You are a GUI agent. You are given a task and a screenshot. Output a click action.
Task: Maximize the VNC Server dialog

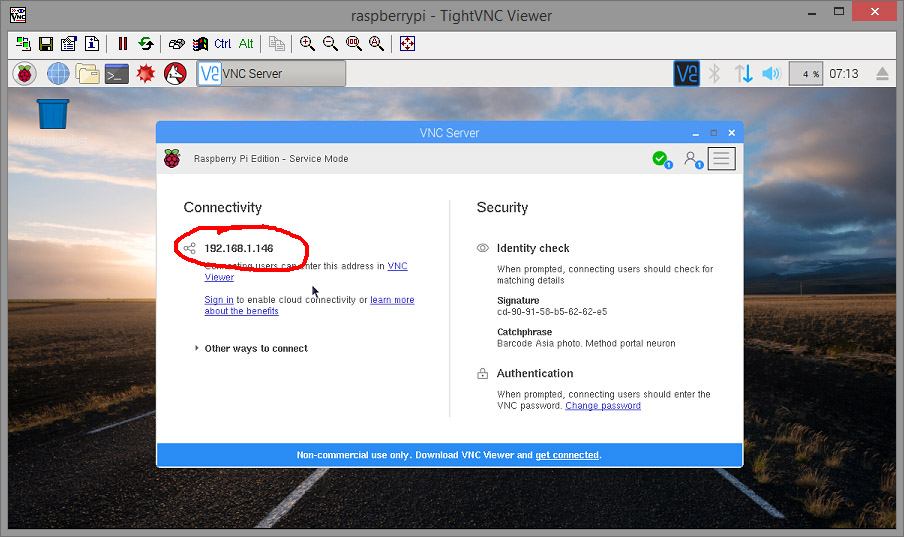click(x=714, y=133)
